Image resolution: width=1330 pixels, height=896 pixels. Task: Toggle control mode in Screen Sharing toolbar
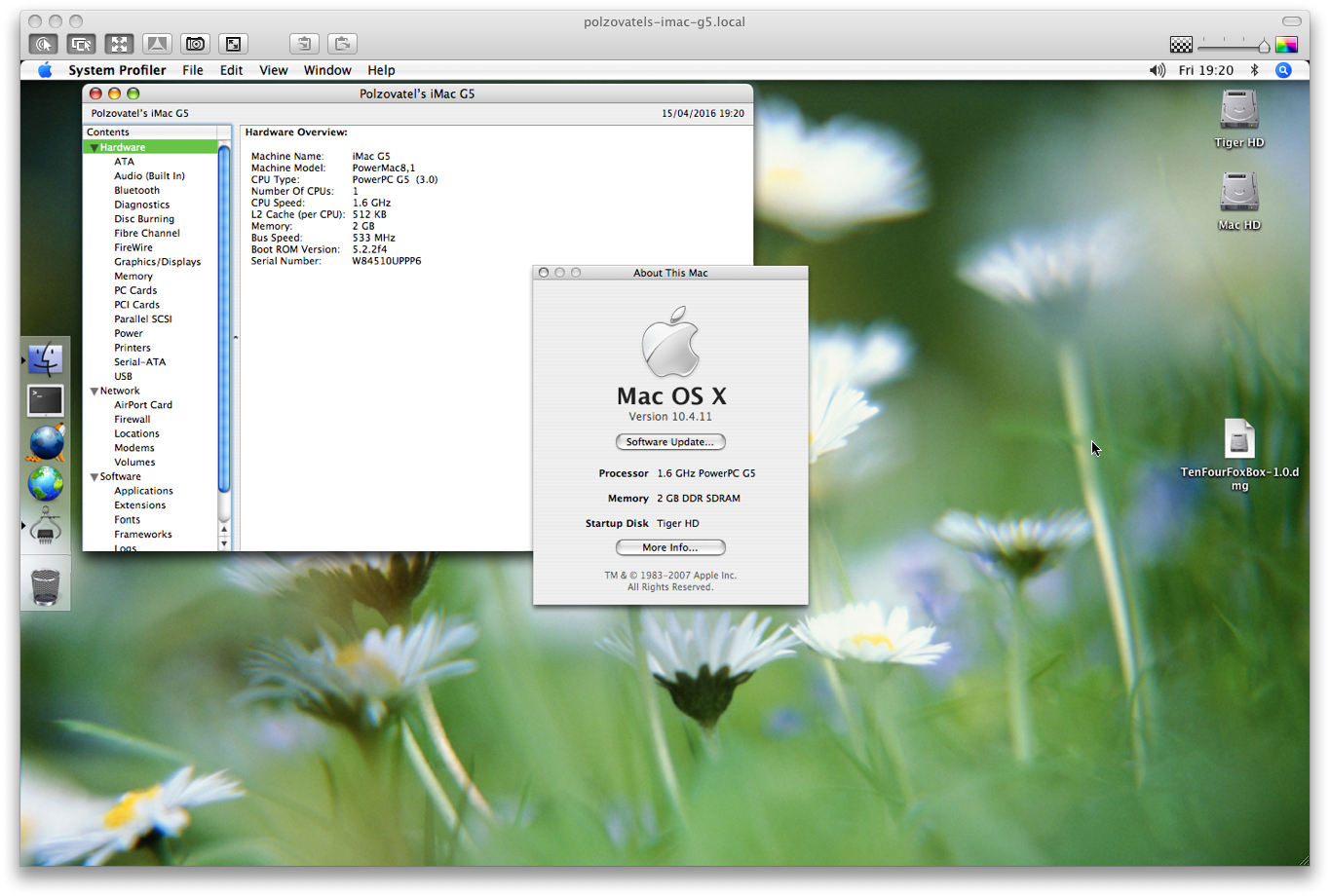click(43, 44)
